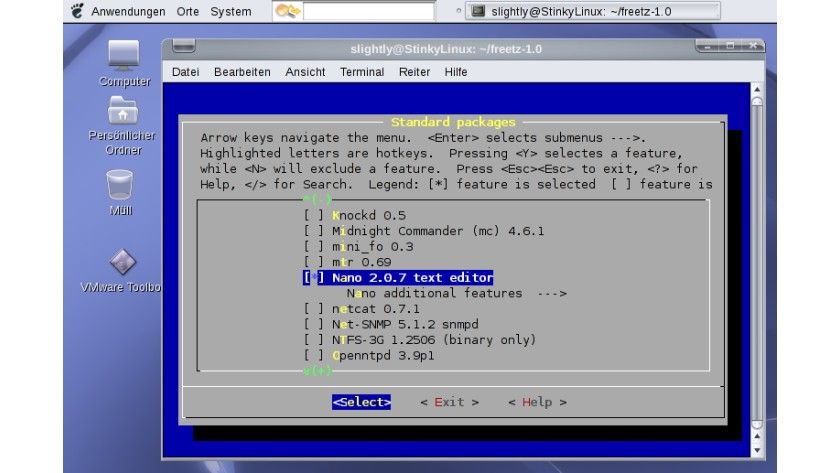Launch the VMware Toolbox desktop icon
Image resolution: width=840 pixels, height=473 pixels.
(x=123, y=262)
